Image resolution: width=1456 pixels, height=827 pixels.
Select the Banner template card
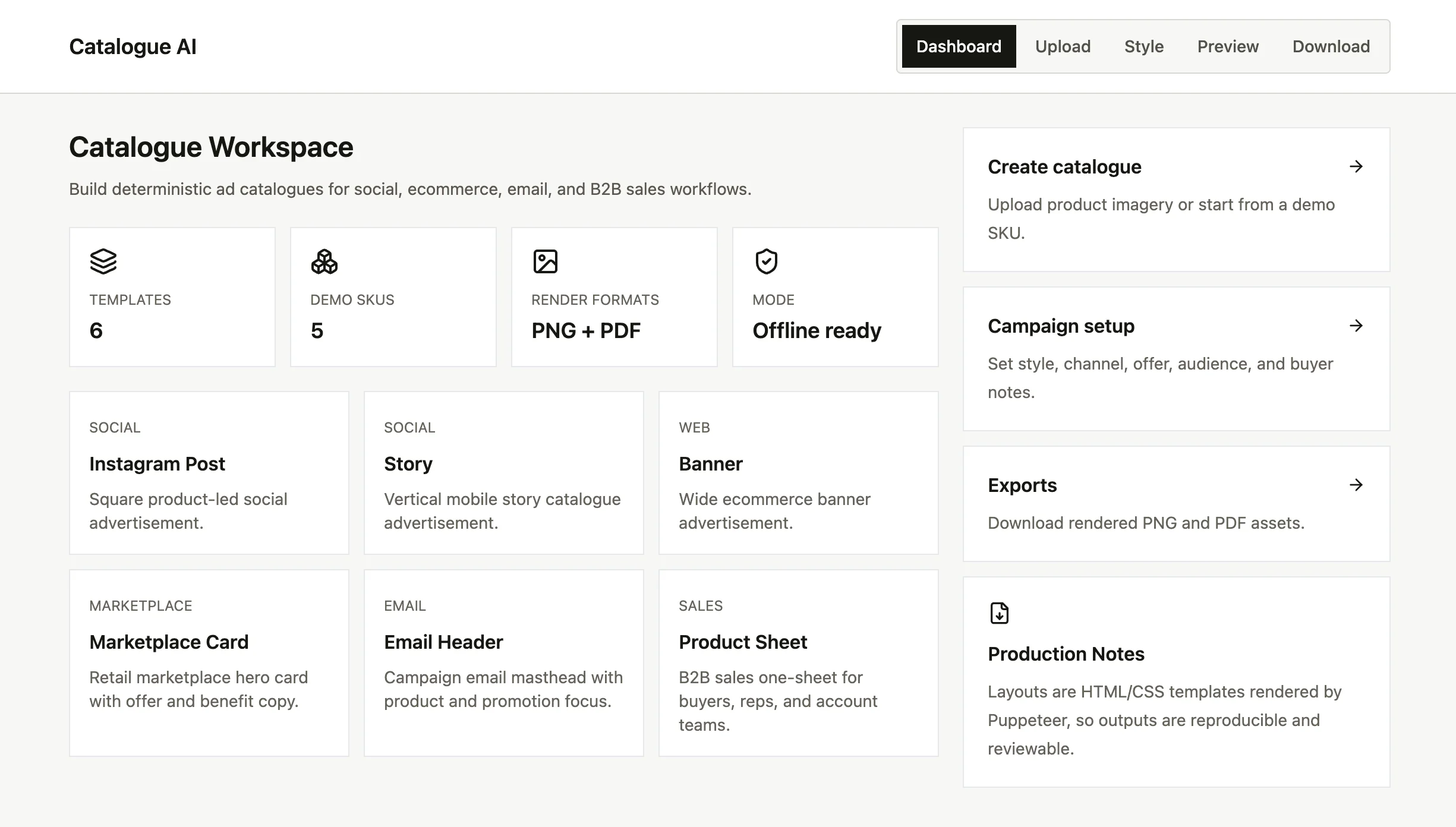coord(799,473)
